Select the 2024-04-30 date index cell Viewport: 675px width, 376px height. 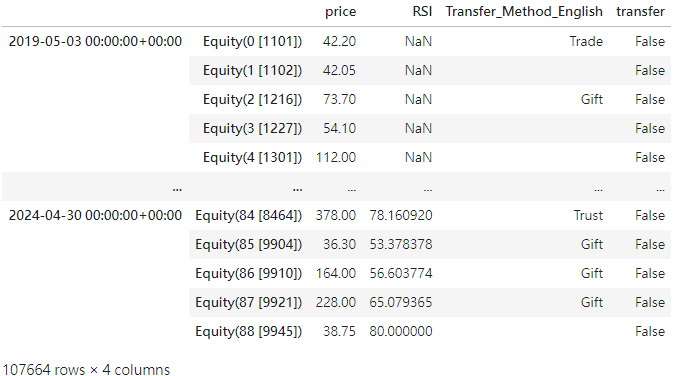click(x=95, y=215)
